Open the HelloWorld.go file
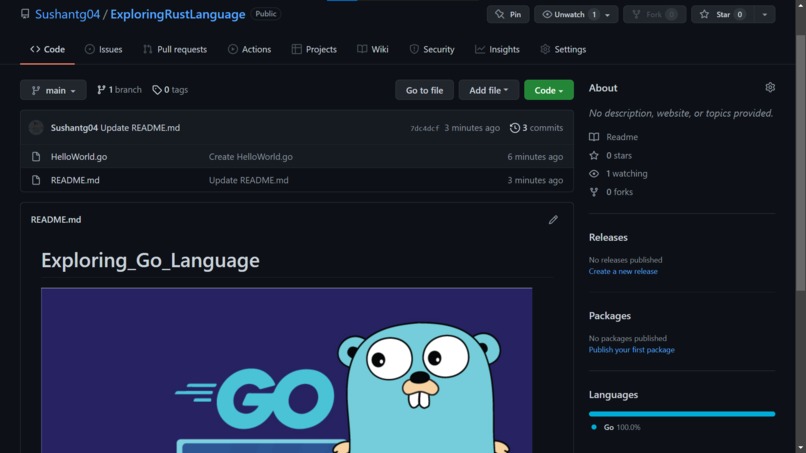 click(79, 156)
